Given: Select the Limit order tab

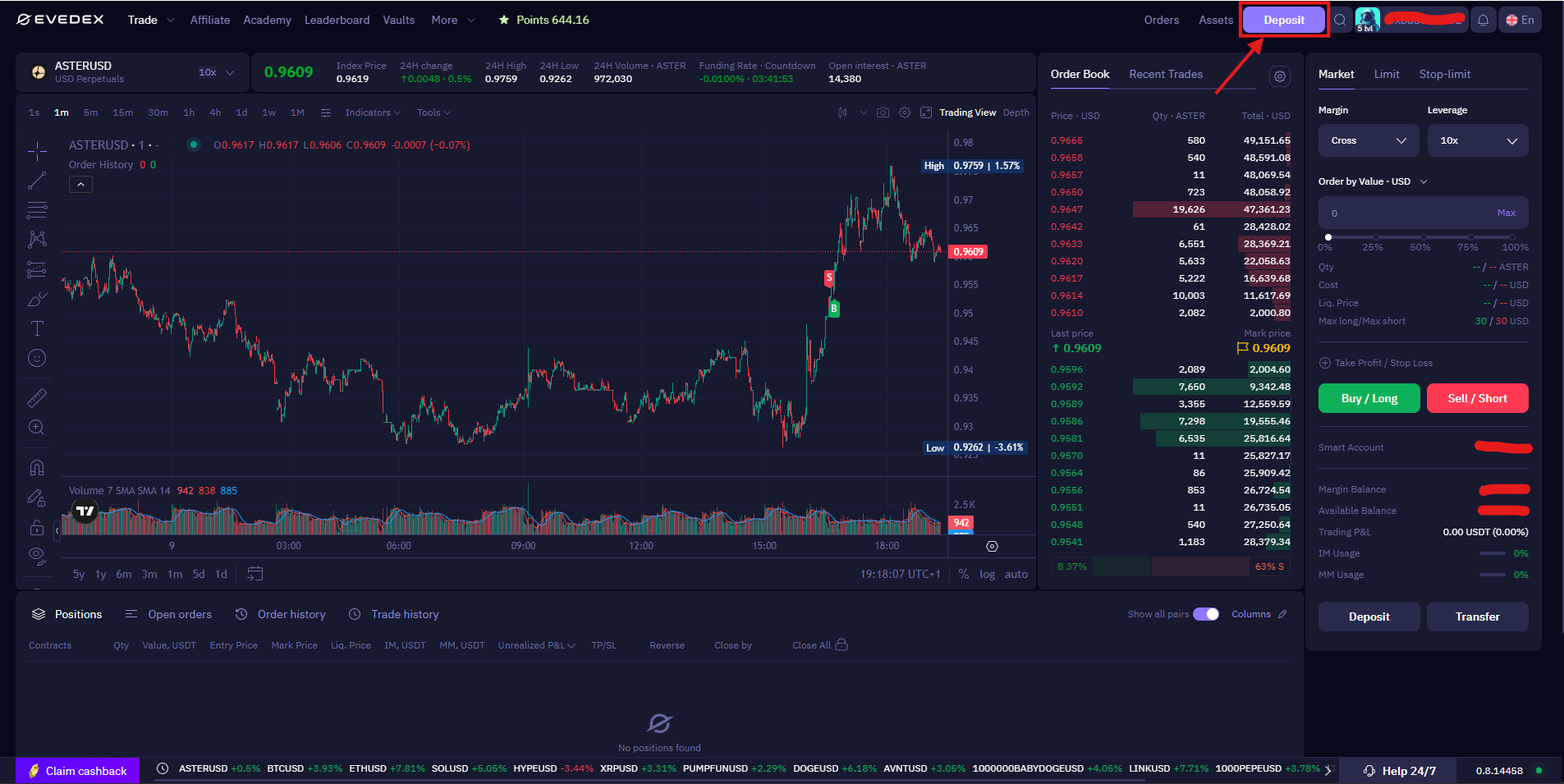Looking at the screenshot, I should pyautogui.click(x=1386, y=74).
